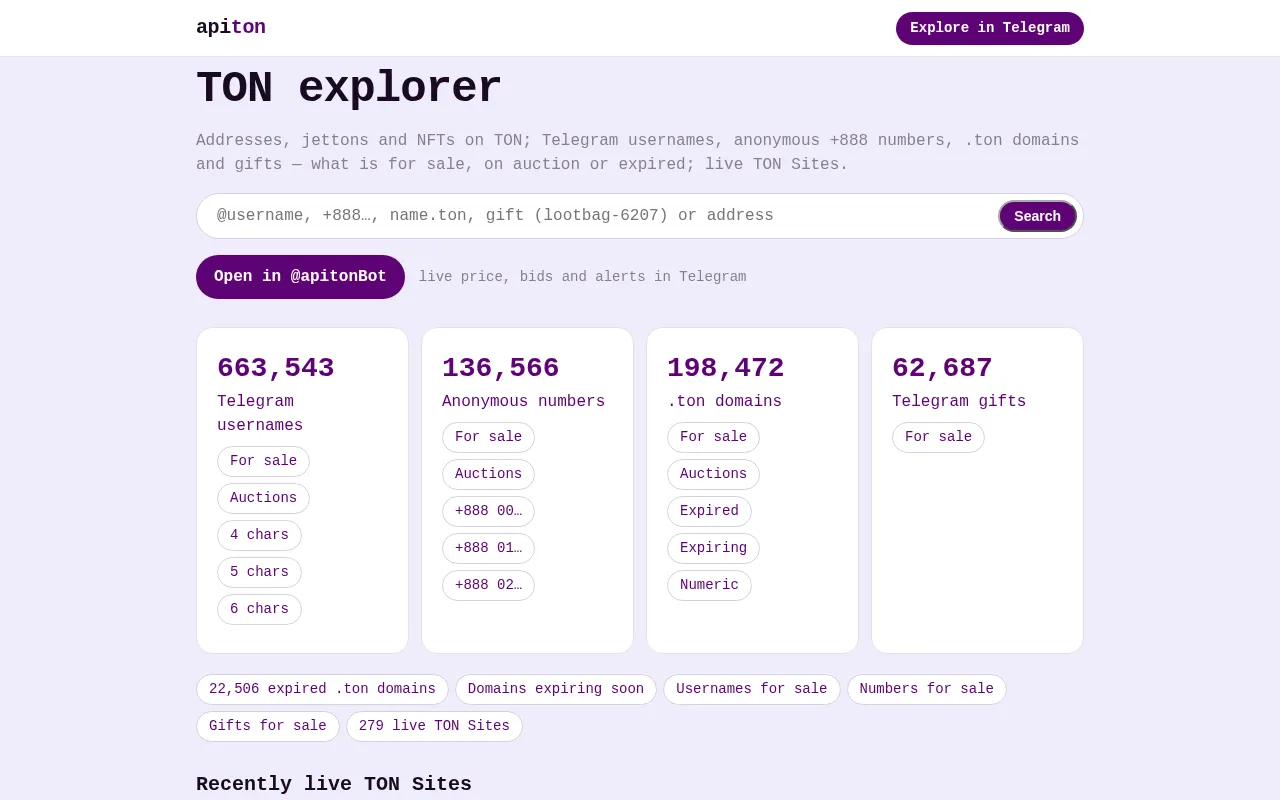Open Domains expiring soon link
Image resolution: width=1280 pixels, height=800 pixels.
(556, 689)
